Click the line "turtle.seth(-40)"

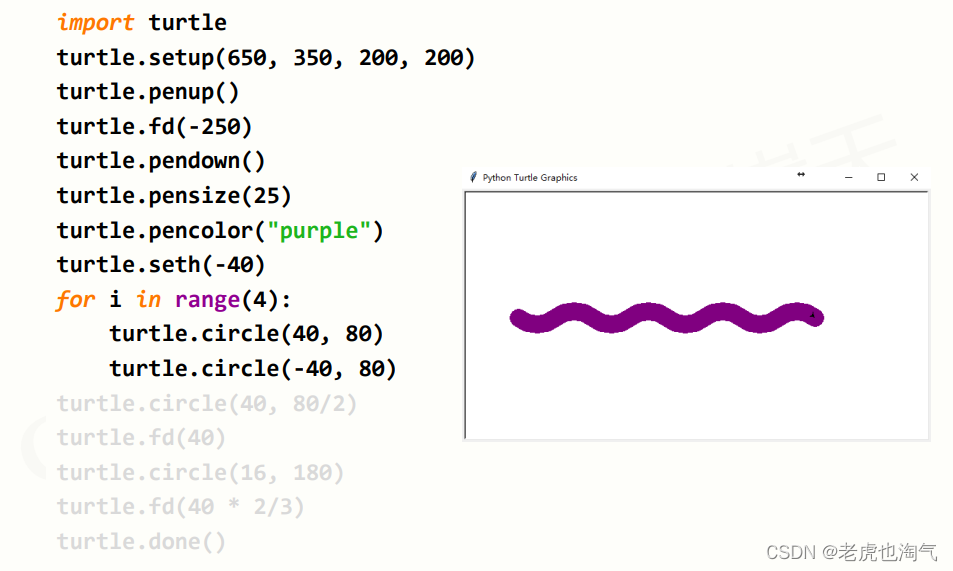(x=161, y=265)
